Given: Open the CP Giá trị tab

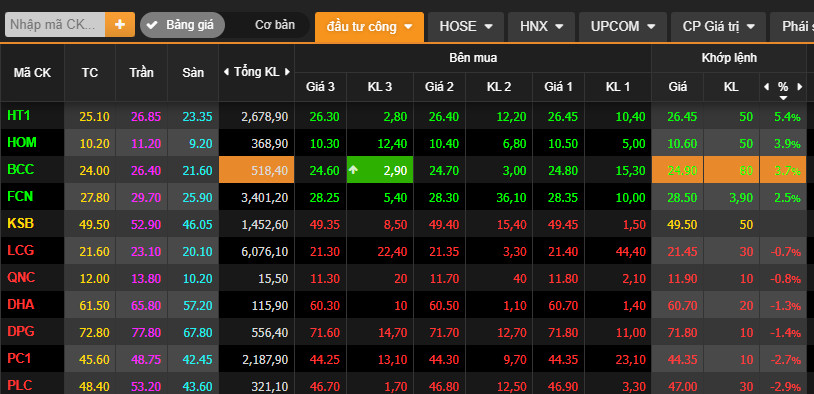Looking at the screenshot, I should 718,26.
